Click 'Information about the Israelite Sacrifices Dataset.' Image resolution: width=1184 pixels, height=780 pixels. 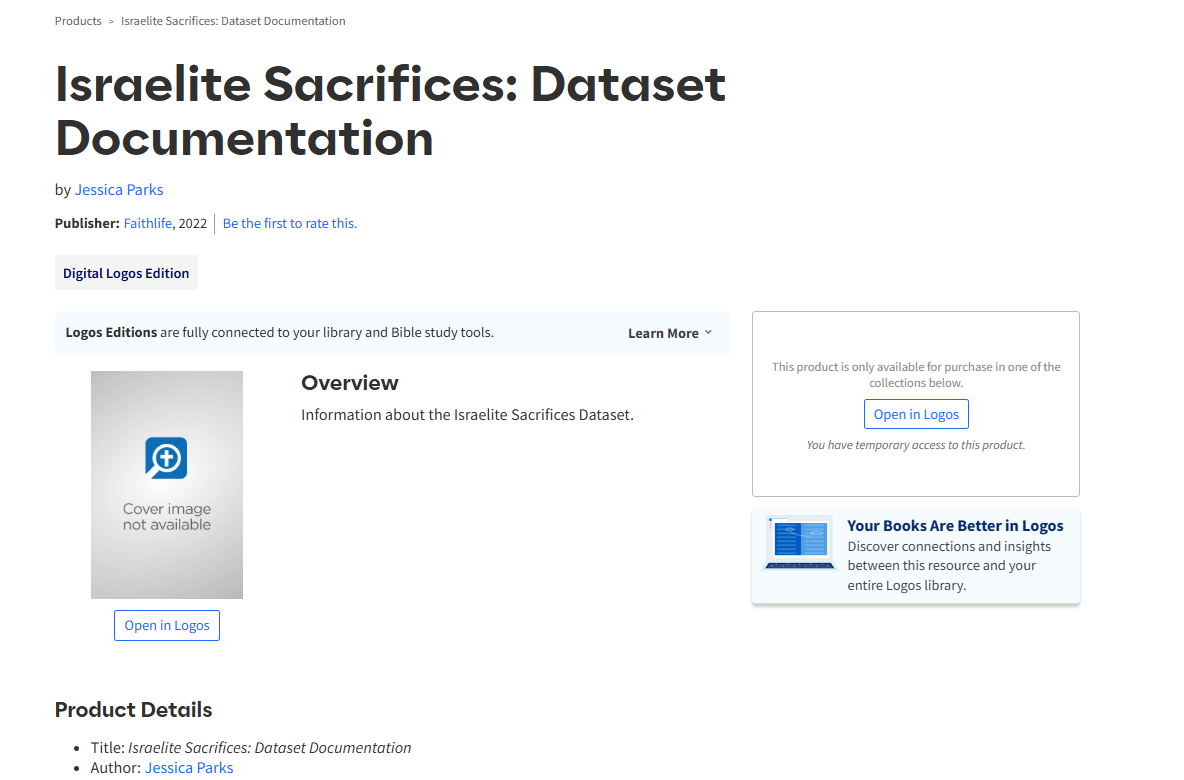click(467, 415)
